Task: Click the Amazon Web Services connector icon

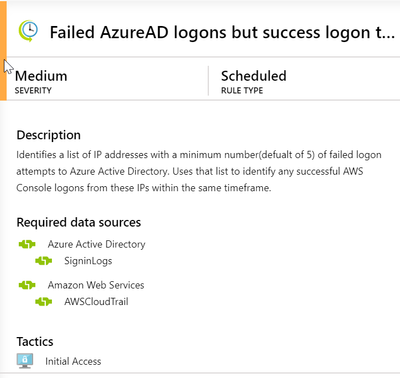Action: 27,285
